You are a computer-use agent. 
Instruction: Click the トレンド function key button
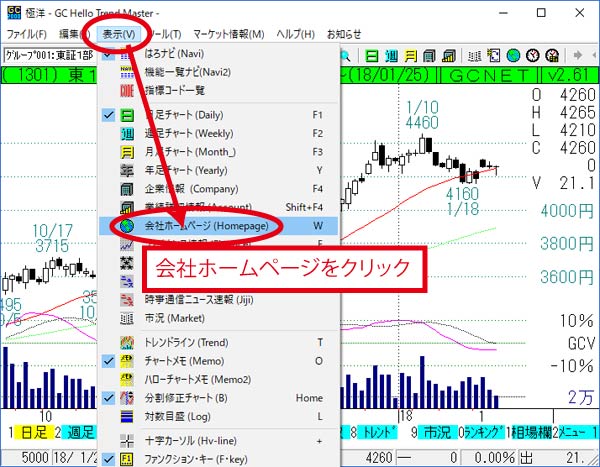point(377,433)
